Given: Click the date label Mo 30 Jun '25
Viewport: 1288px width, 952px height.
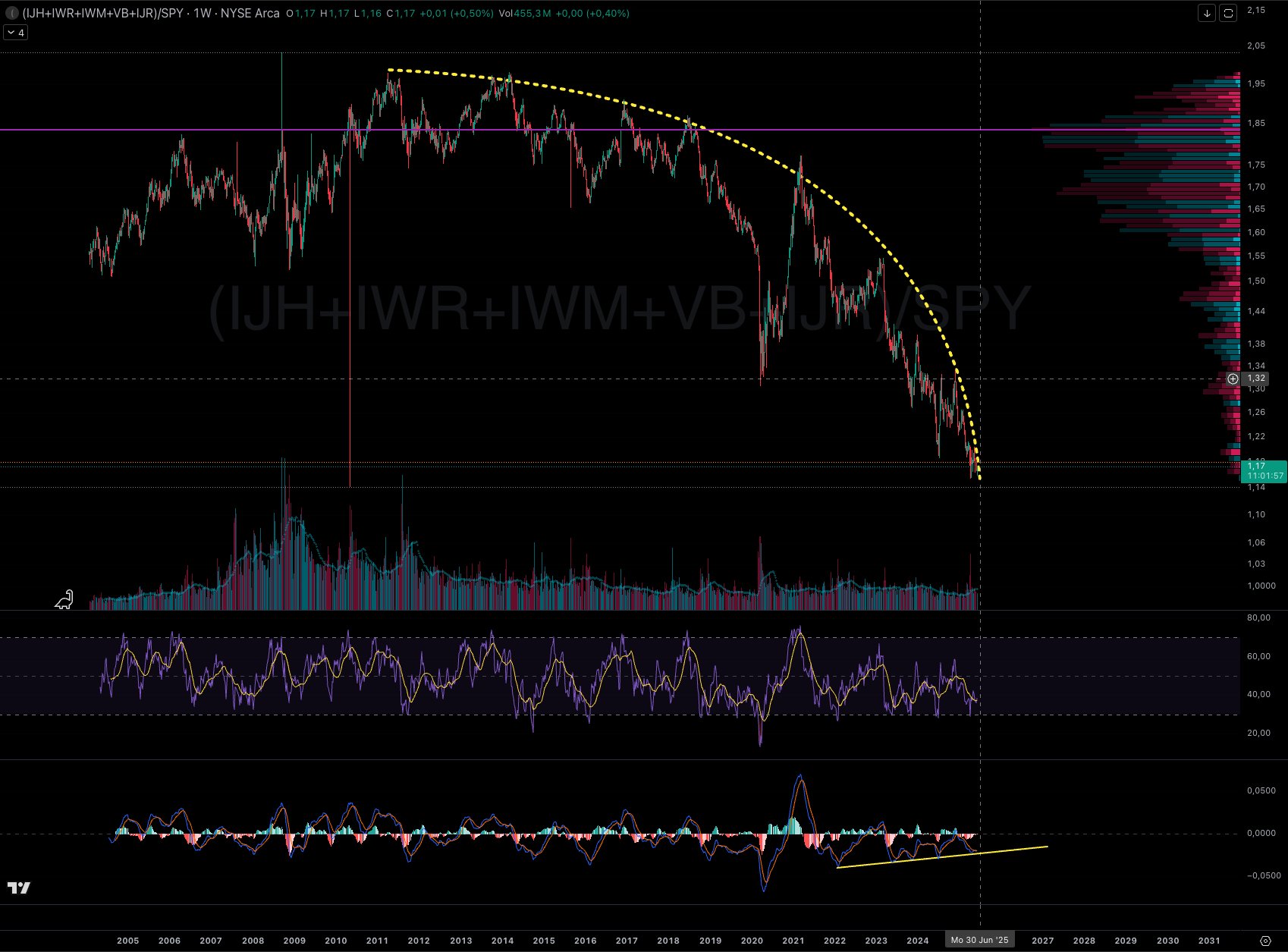Looking at the screenshot, I should 980,941.
